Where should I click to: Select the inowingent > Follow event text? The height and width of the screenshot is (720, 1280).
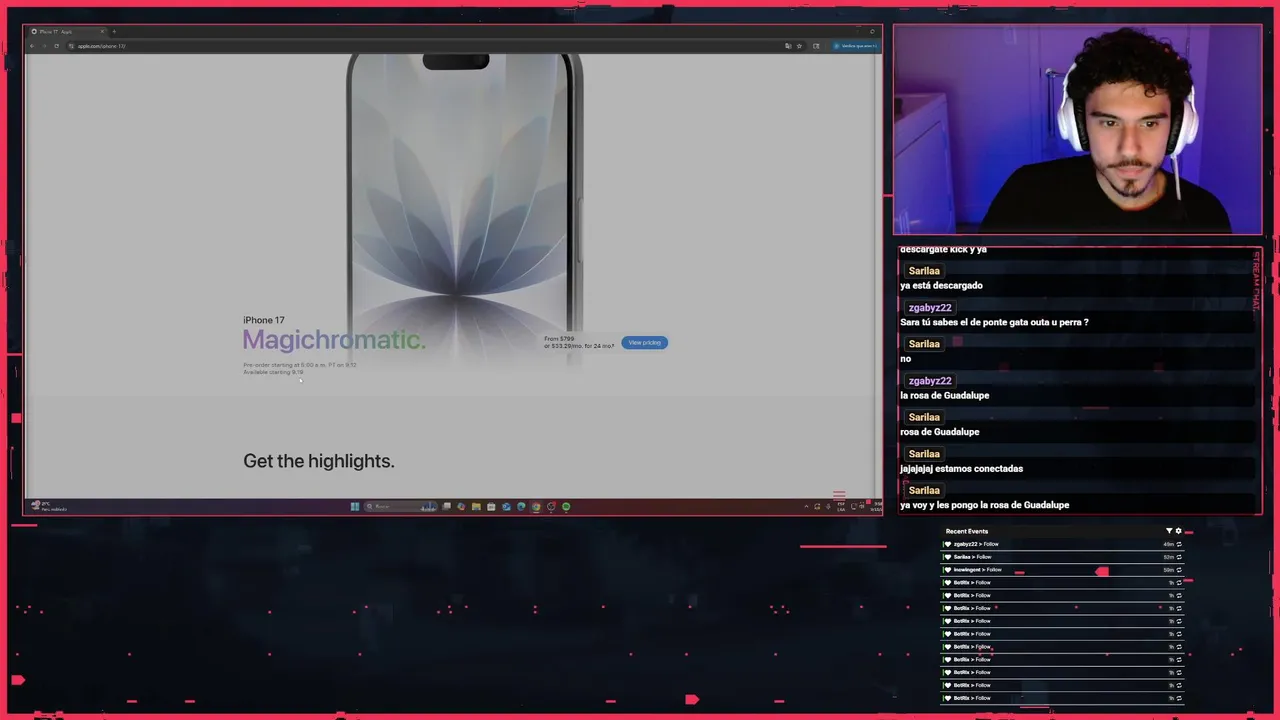point(978,570)
